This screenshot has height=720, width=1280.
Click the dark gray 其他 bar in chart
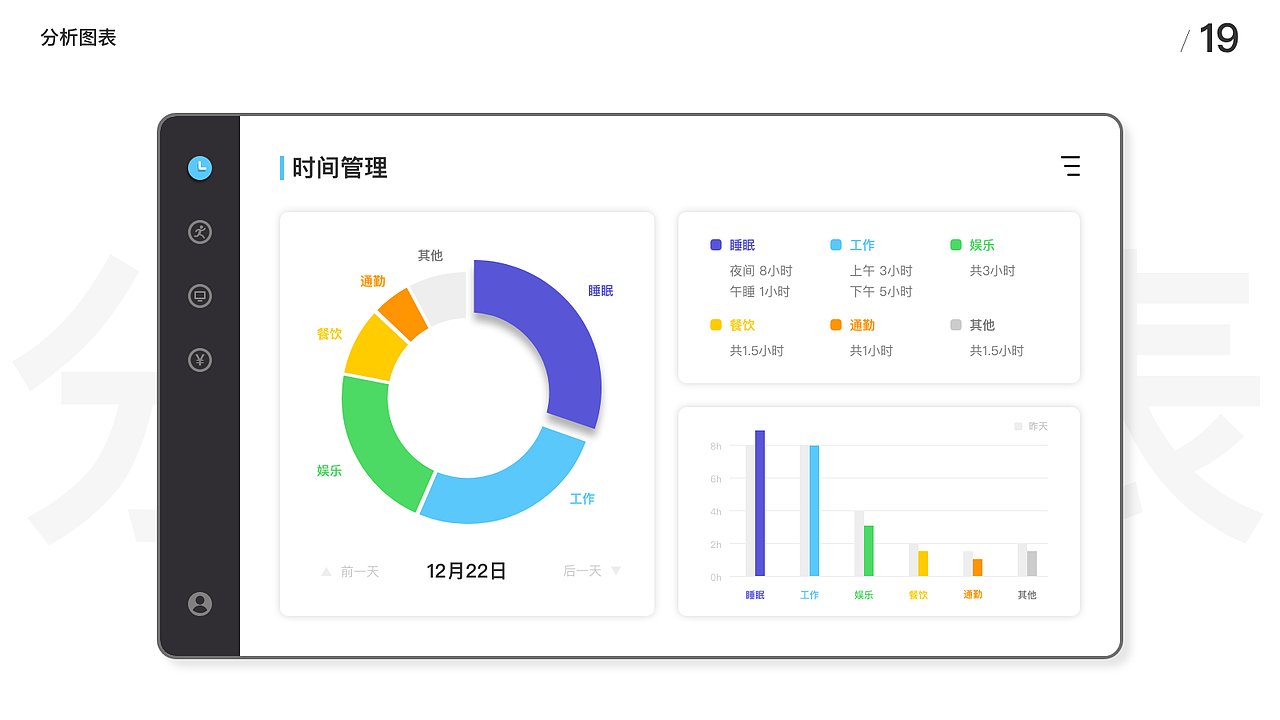click(x=1032, y=564)
